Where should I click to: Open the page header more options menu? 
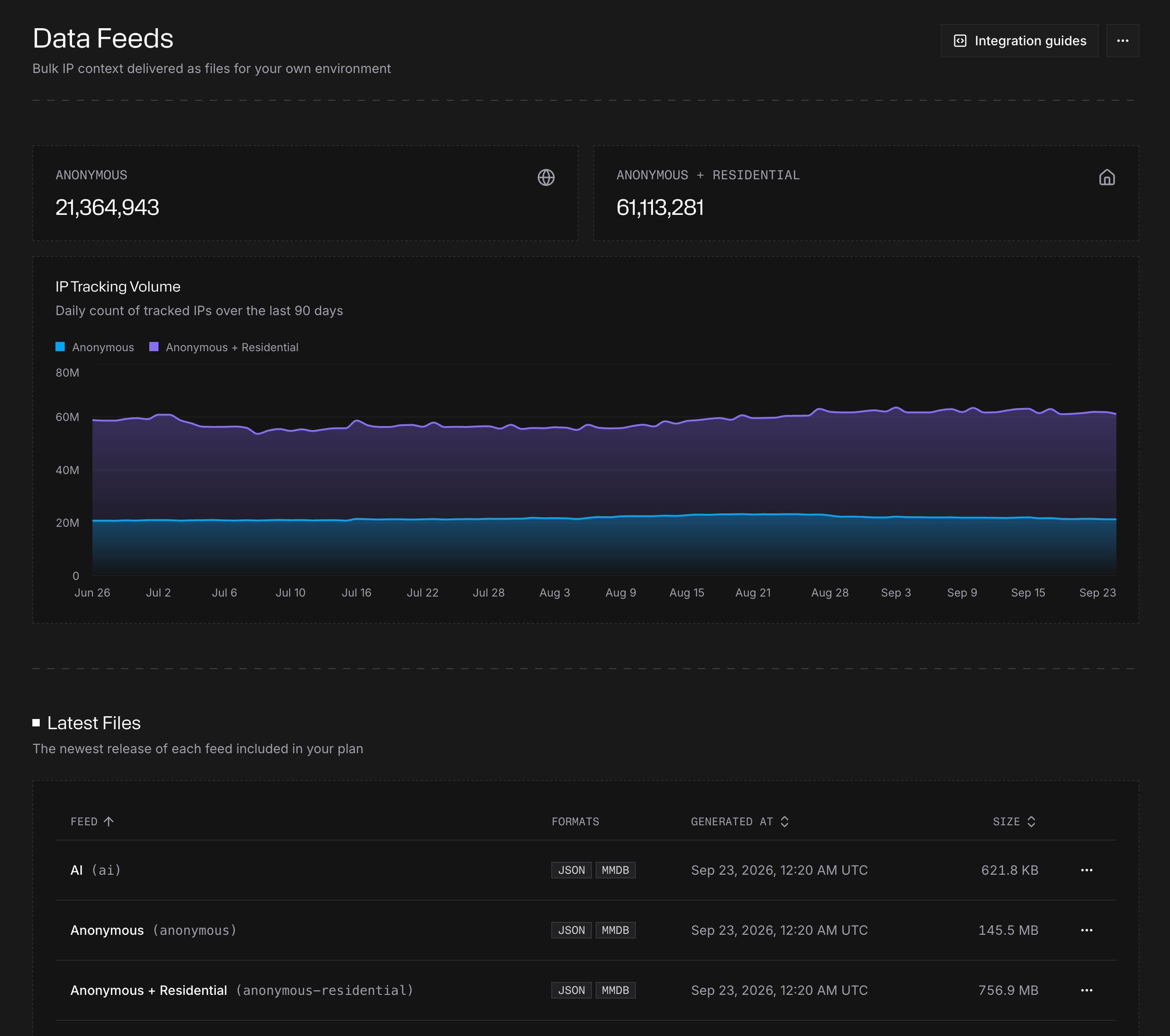[x=1122, y=41]
